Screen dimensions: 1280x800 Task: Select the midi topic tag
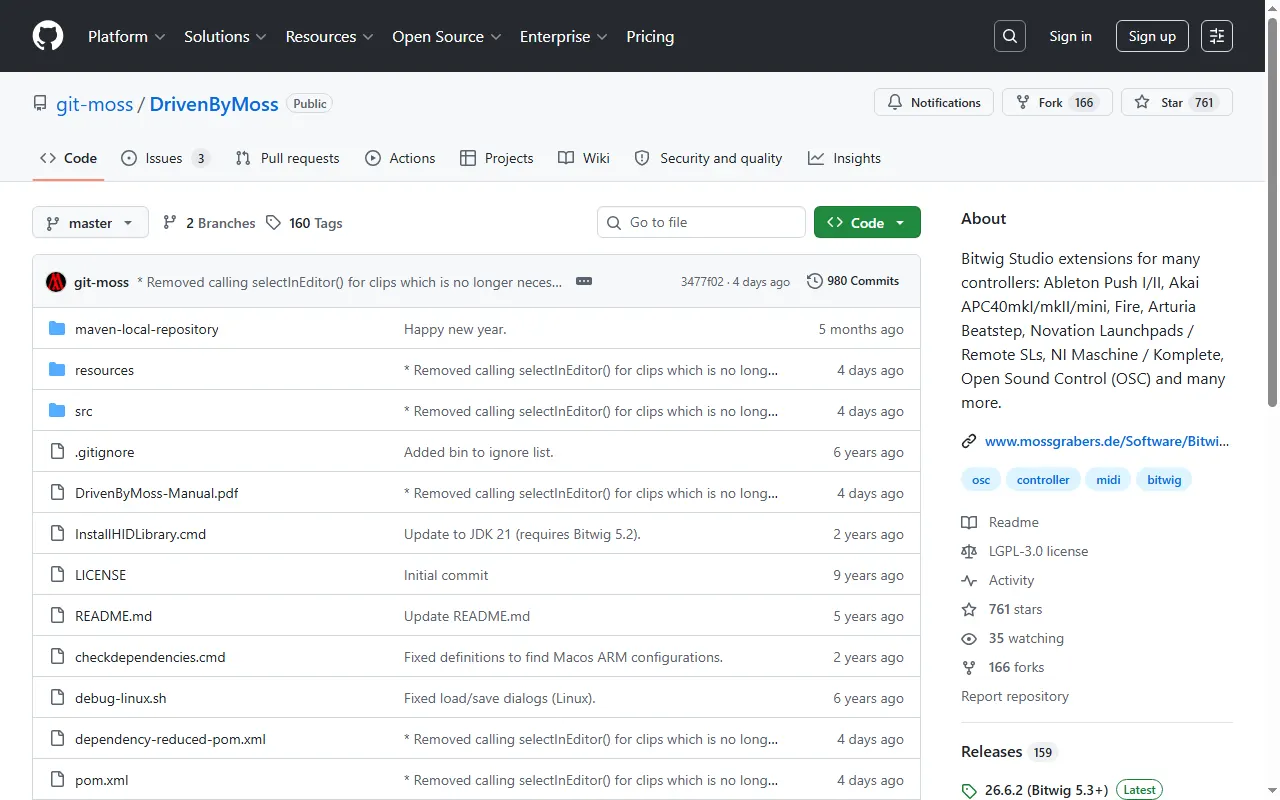[x=1108, y=480]
